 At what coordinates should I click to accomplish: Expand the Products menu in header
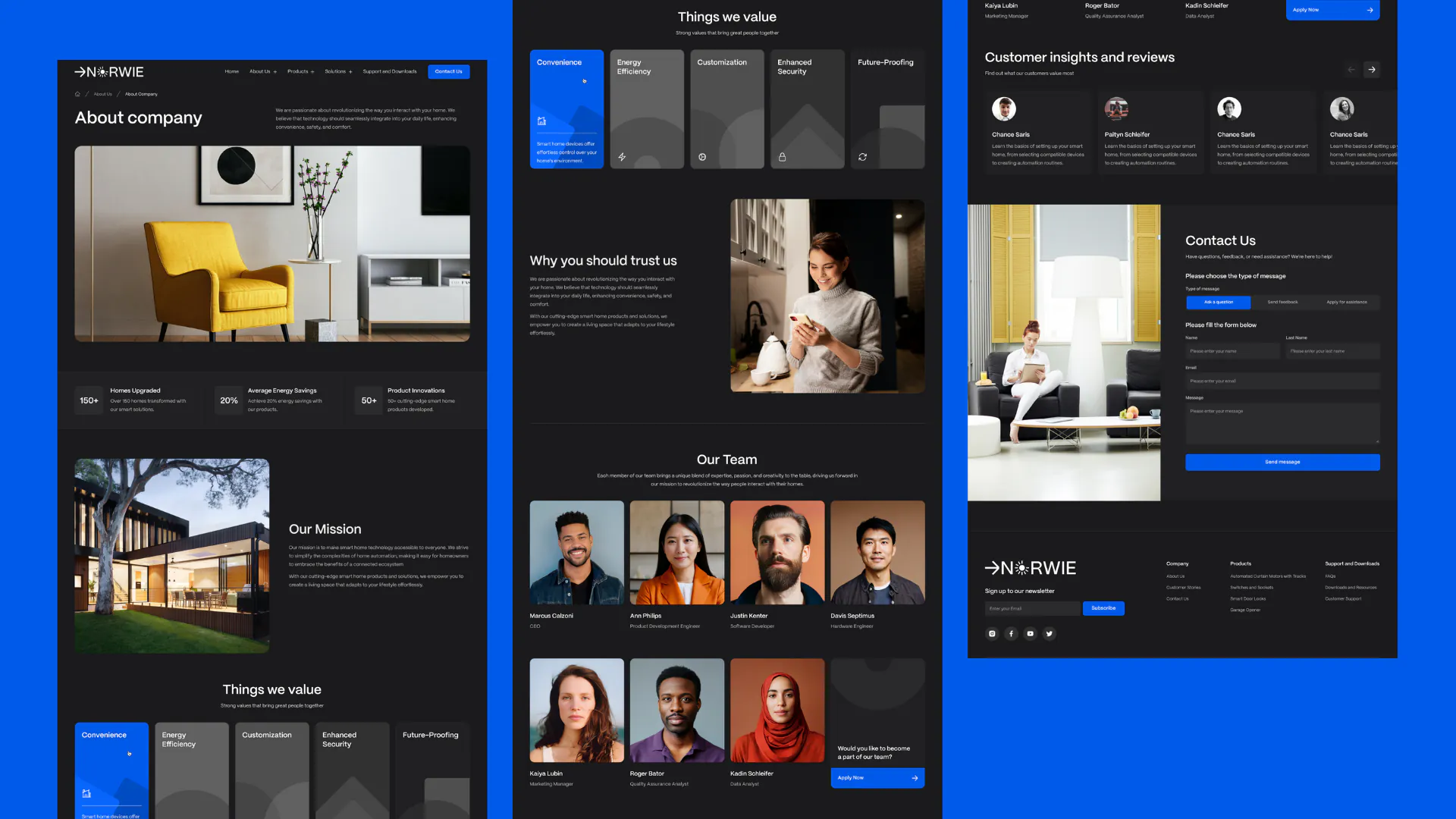coord(301,72)
